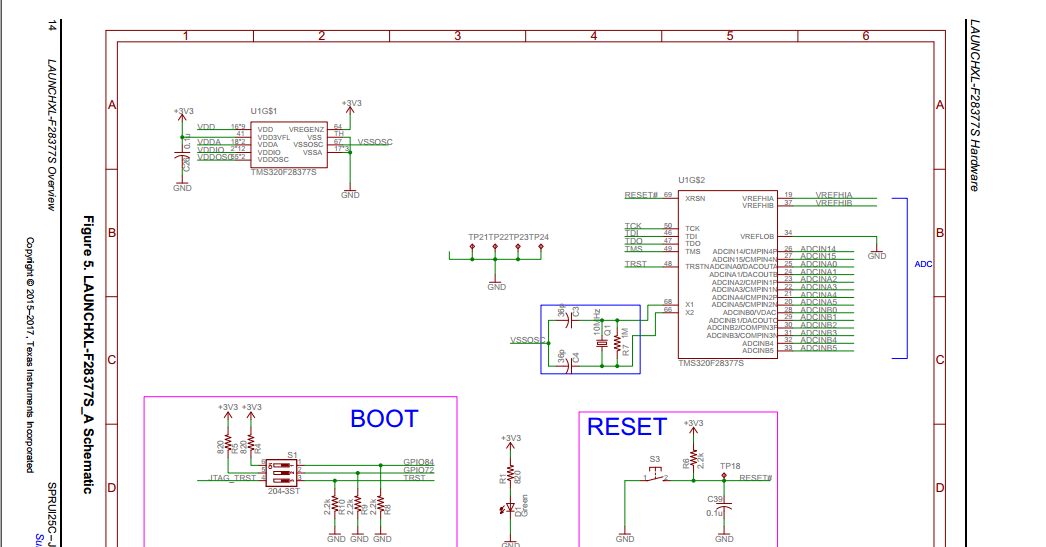The height and width of the screenshot is (547, 1046).
Task: Click row marker B on left border
Action: coord(112,233)
